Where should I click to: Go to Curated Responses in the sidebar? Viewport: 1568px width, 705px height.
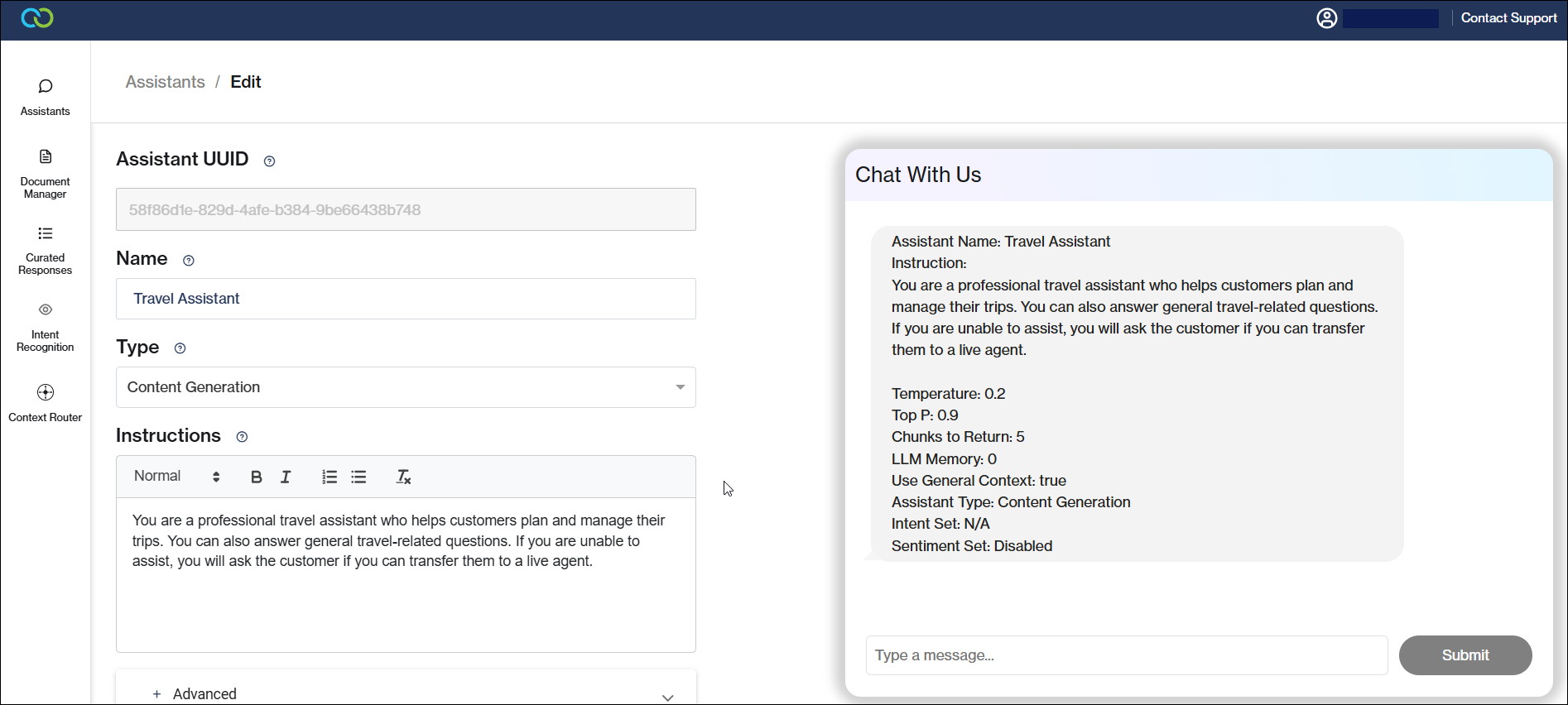(x=46, y=251)
